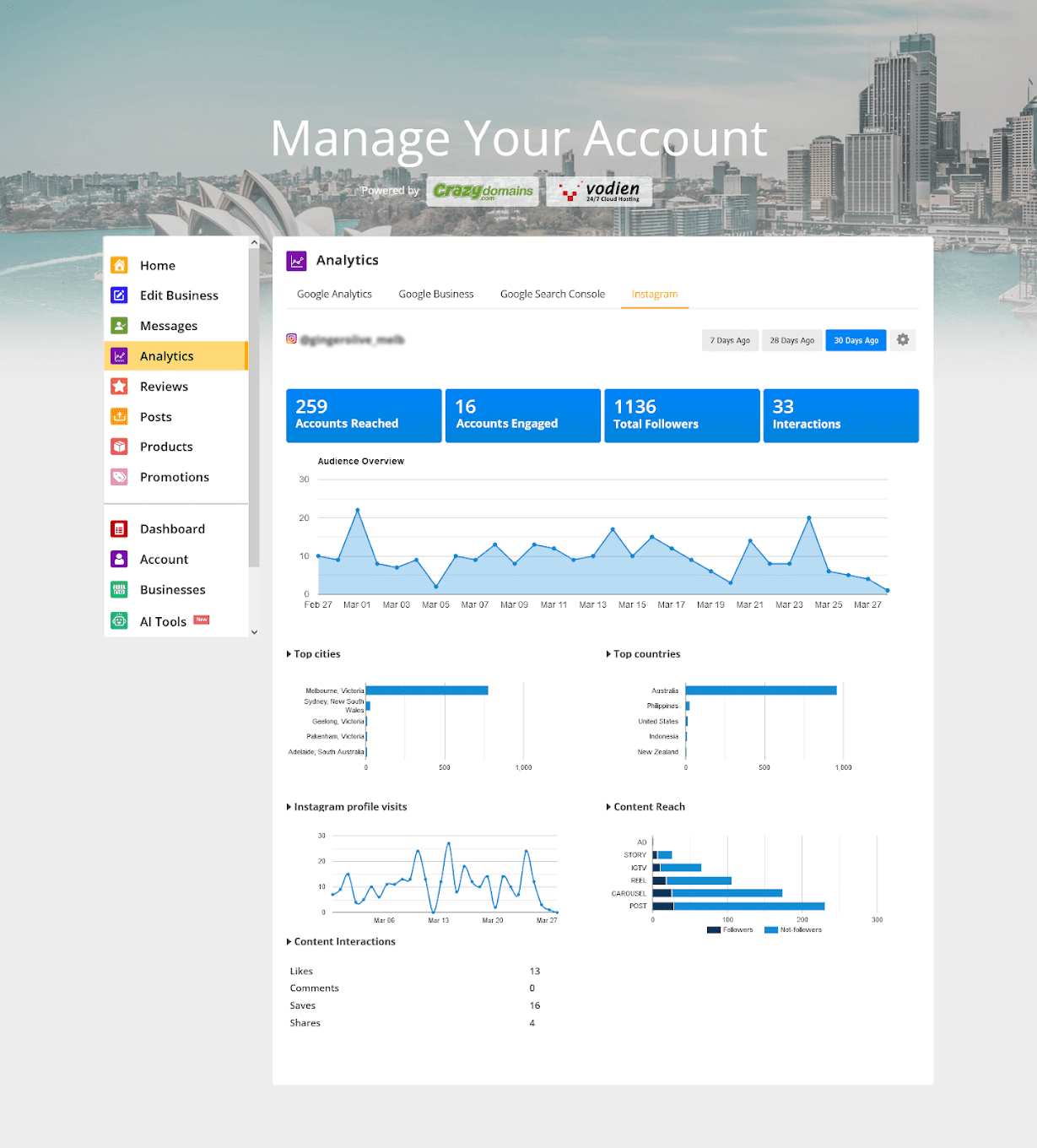Collapse the Content Reach section
The width and height of the screenshot is (1037, 1148).
coord(608,806)
